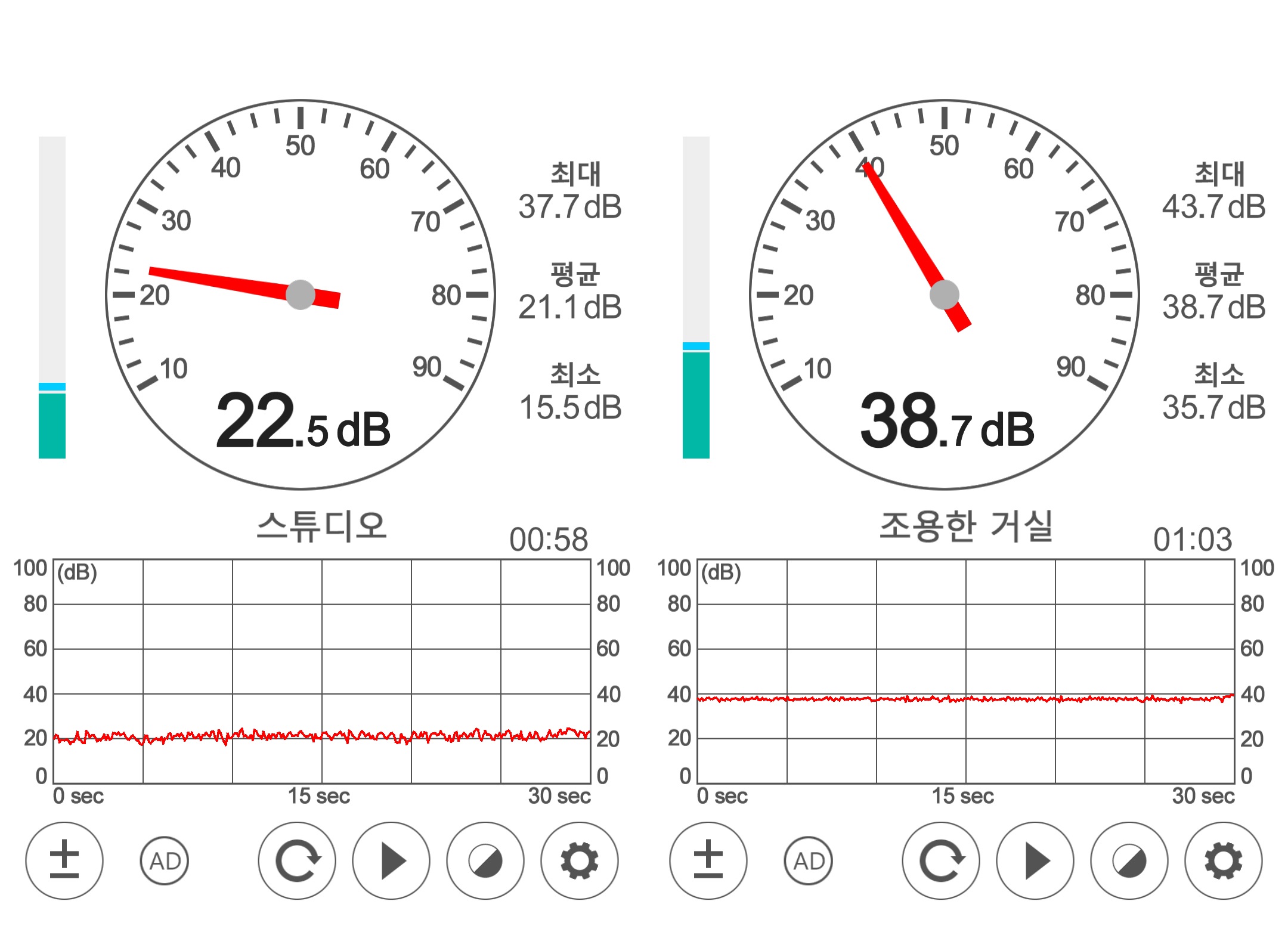Click the calibration plus-minus button on the right meter
Screen dimensions: 1288x929
[x=708, y=860]
